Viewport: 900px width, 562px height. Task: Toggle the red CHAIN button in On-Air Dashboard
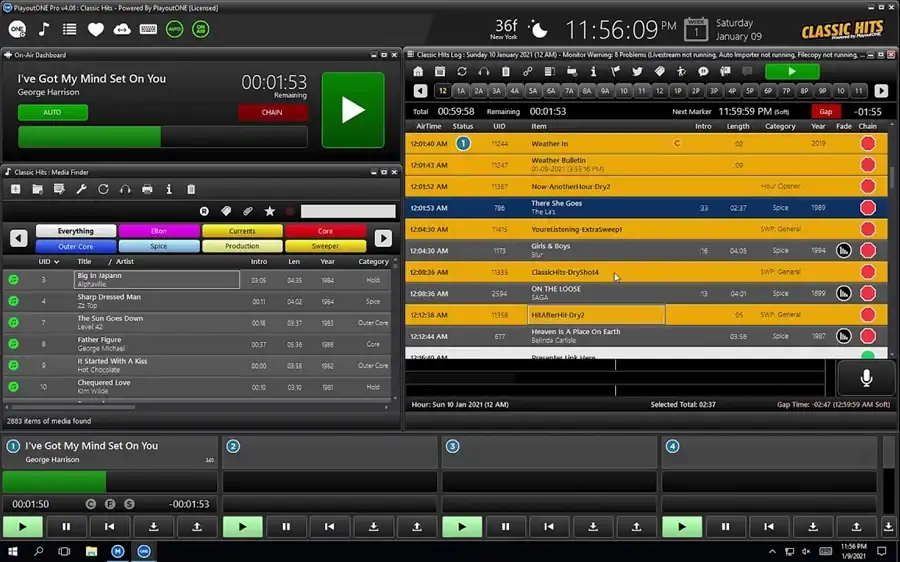(272, 112)
